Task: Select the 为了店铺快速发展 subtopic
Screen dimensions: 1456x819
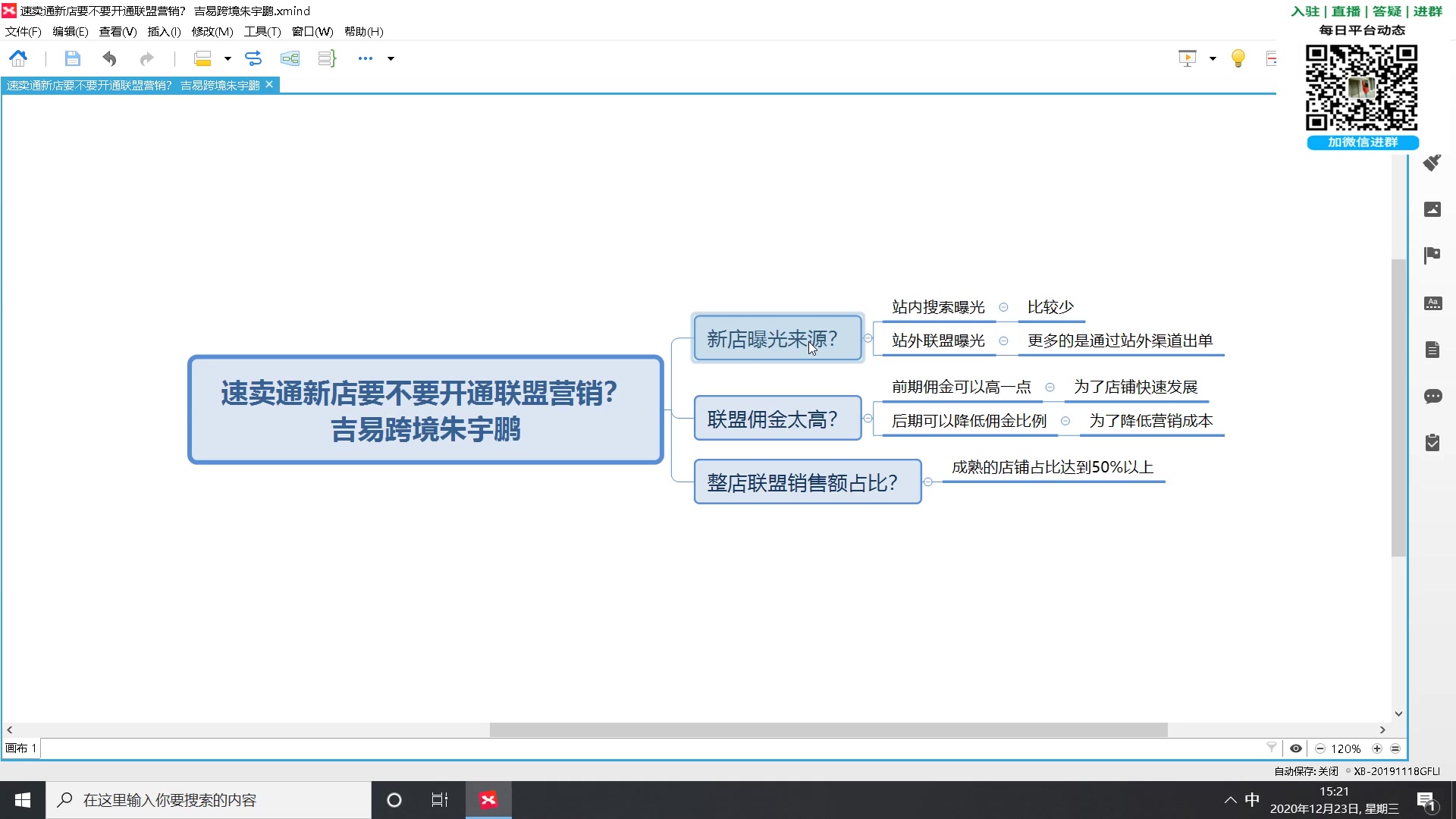Action: (1135, 387)
